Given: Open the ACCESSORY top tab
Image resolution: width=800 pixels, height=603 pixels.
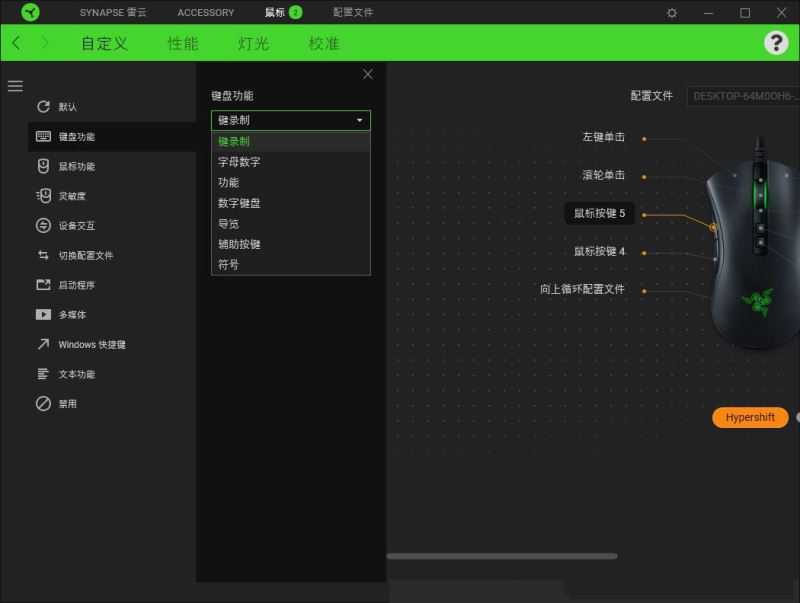Looking at the screenshot, I should [206, 12].
